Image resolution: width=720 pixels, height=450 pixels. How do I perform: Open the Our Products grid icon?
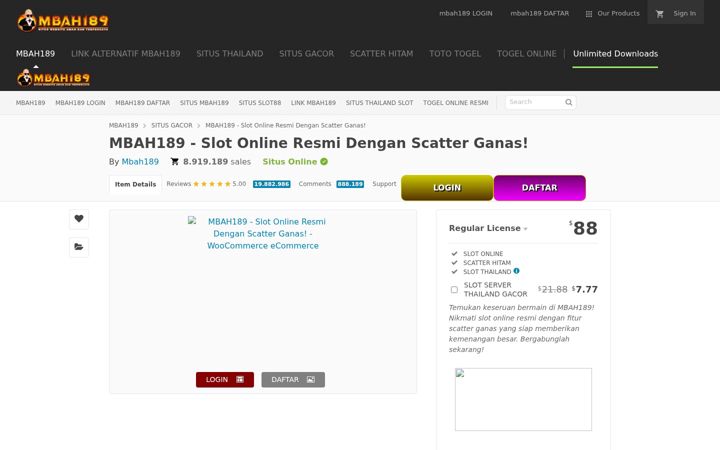[x=589, y=14]
